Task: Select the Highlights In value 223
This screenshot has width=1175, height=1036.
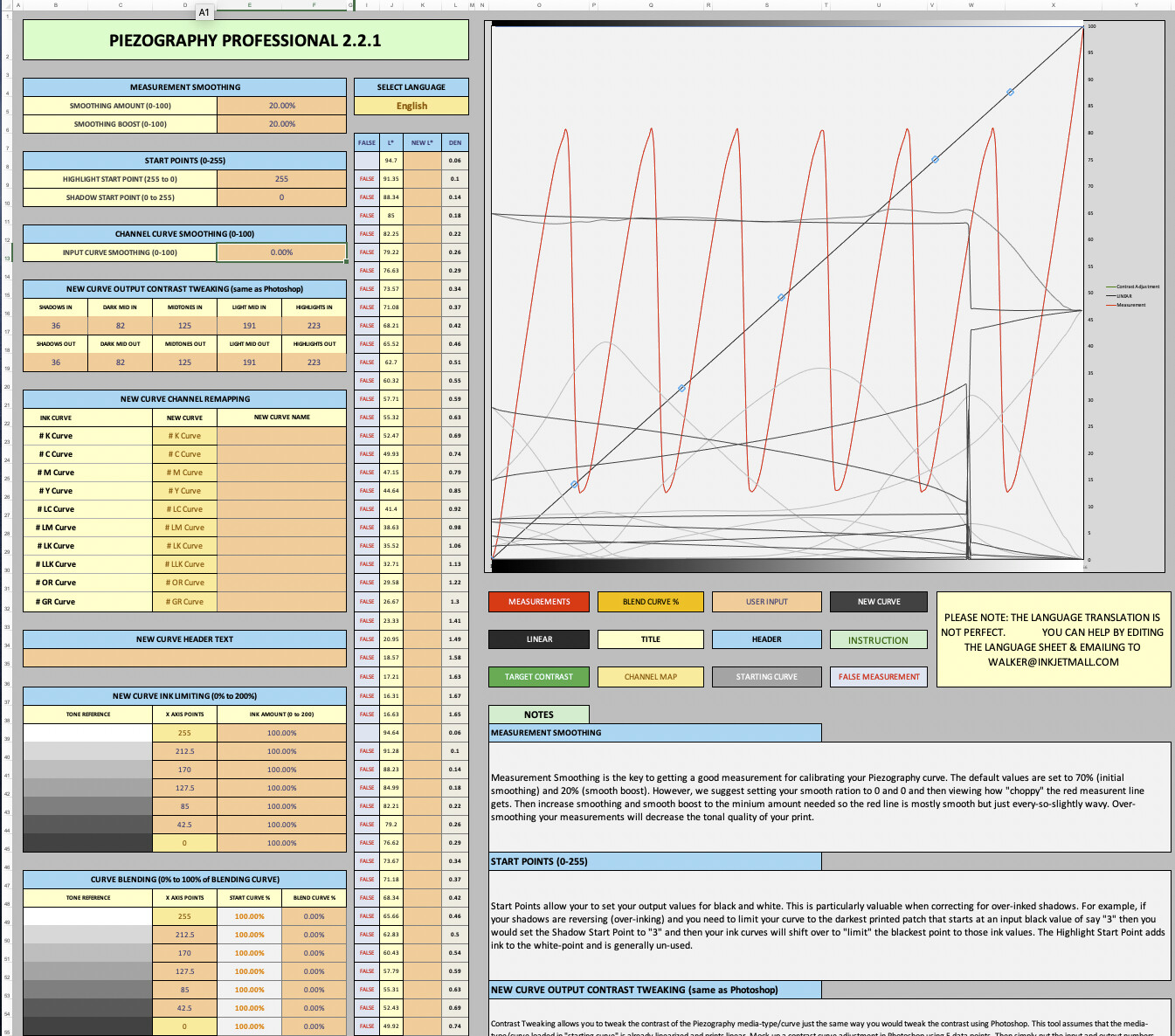Action: pos(314,326)
